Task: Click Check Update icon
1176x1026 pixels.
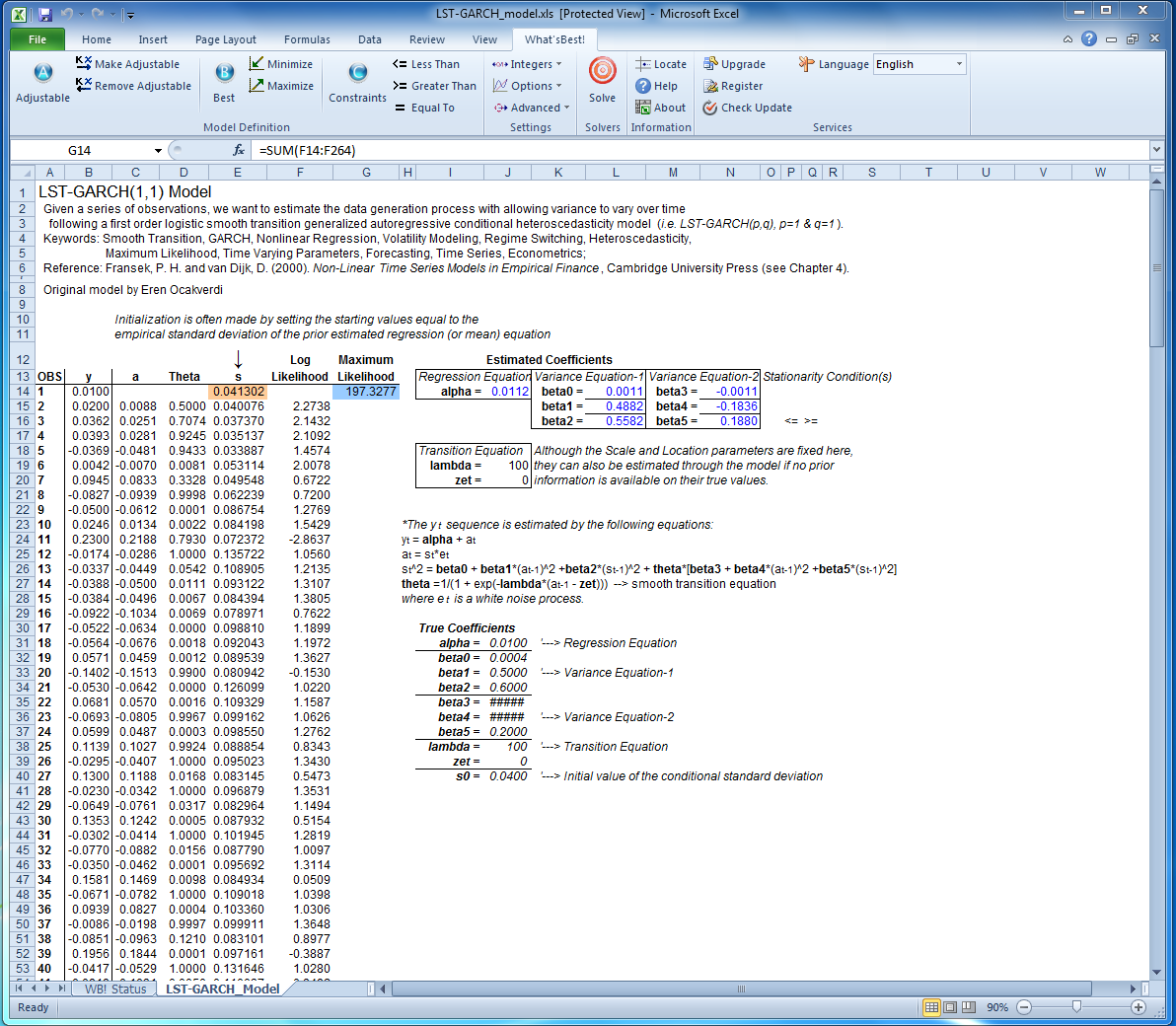Action: click(x=710, y=108)
